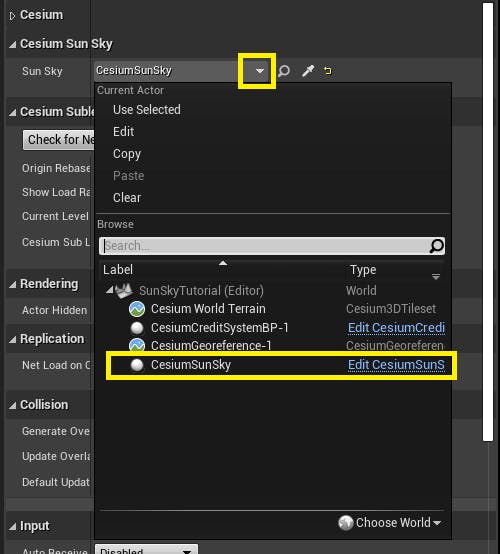The height and width of the screenshot is (554, 500).
Task: Click the Cesium World Terrain tileset icon
Action: 137,309
